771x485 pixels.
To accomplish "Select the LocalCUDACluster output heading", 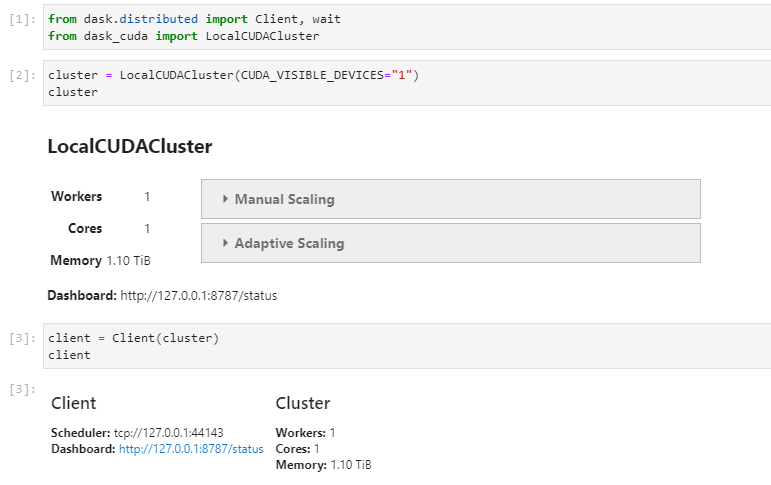I will 130,147.
